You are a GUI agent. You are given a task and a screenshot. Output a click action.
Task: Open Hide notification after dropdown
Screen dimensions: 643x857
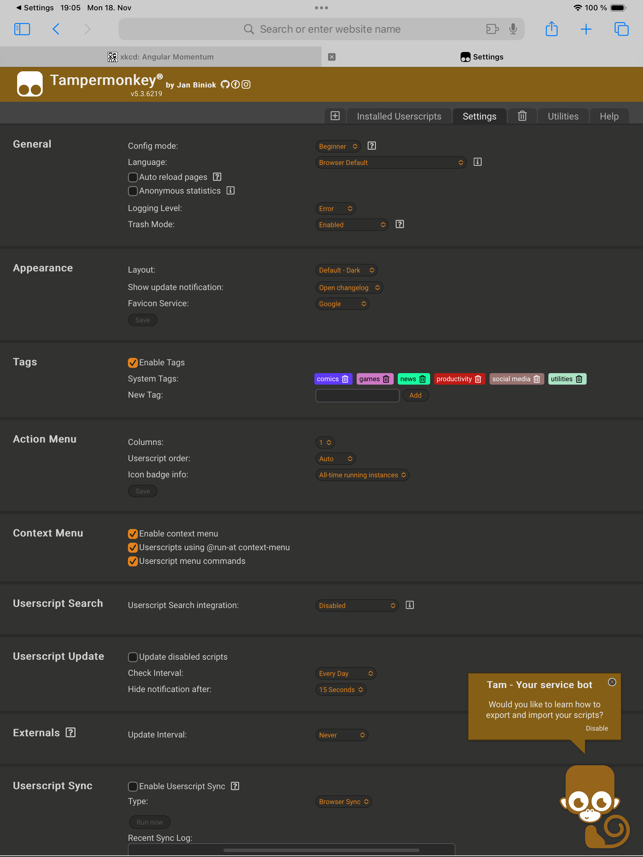pyautogui.click(x=341, y=690)
